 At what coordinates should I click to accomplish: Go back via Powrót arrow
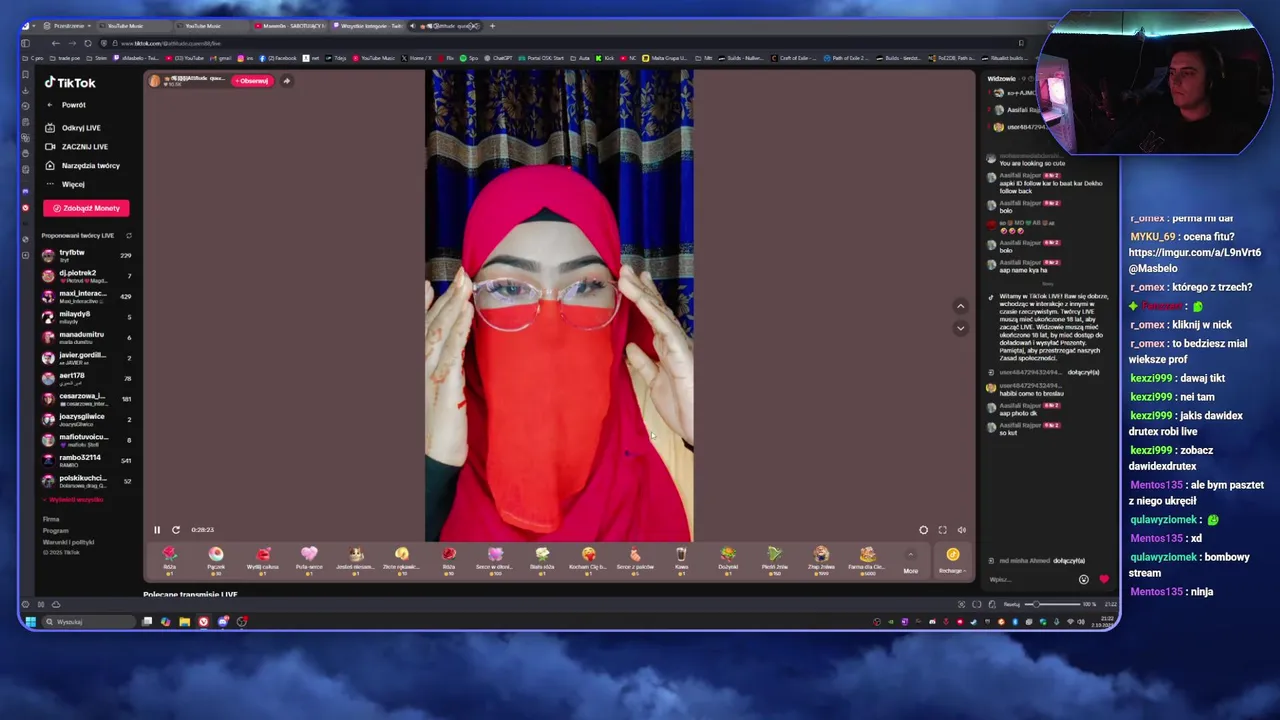[x=50, y=105]
